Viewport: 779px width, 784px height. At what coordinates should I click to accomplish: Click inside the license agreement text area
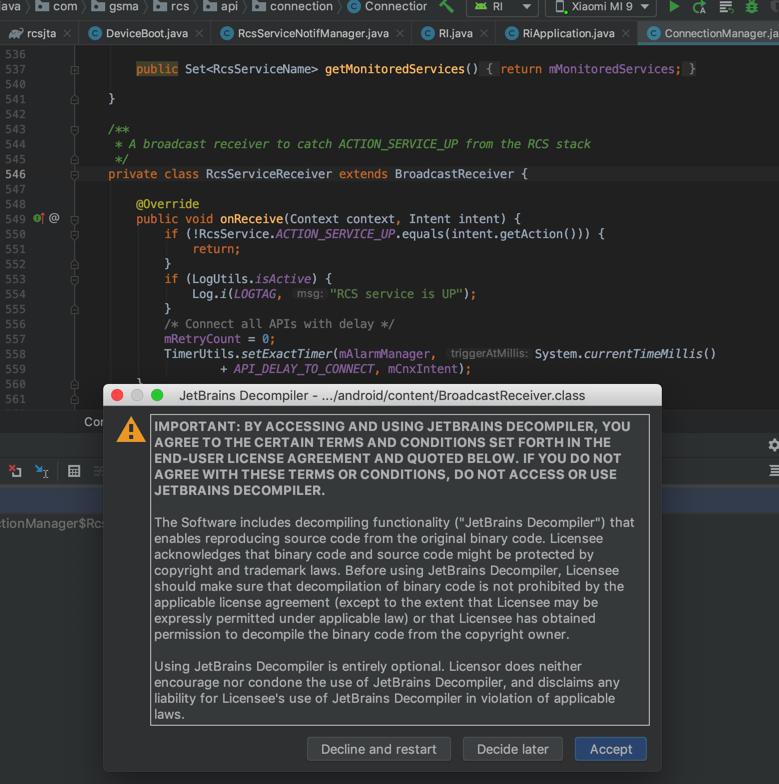tap(400, 570)
